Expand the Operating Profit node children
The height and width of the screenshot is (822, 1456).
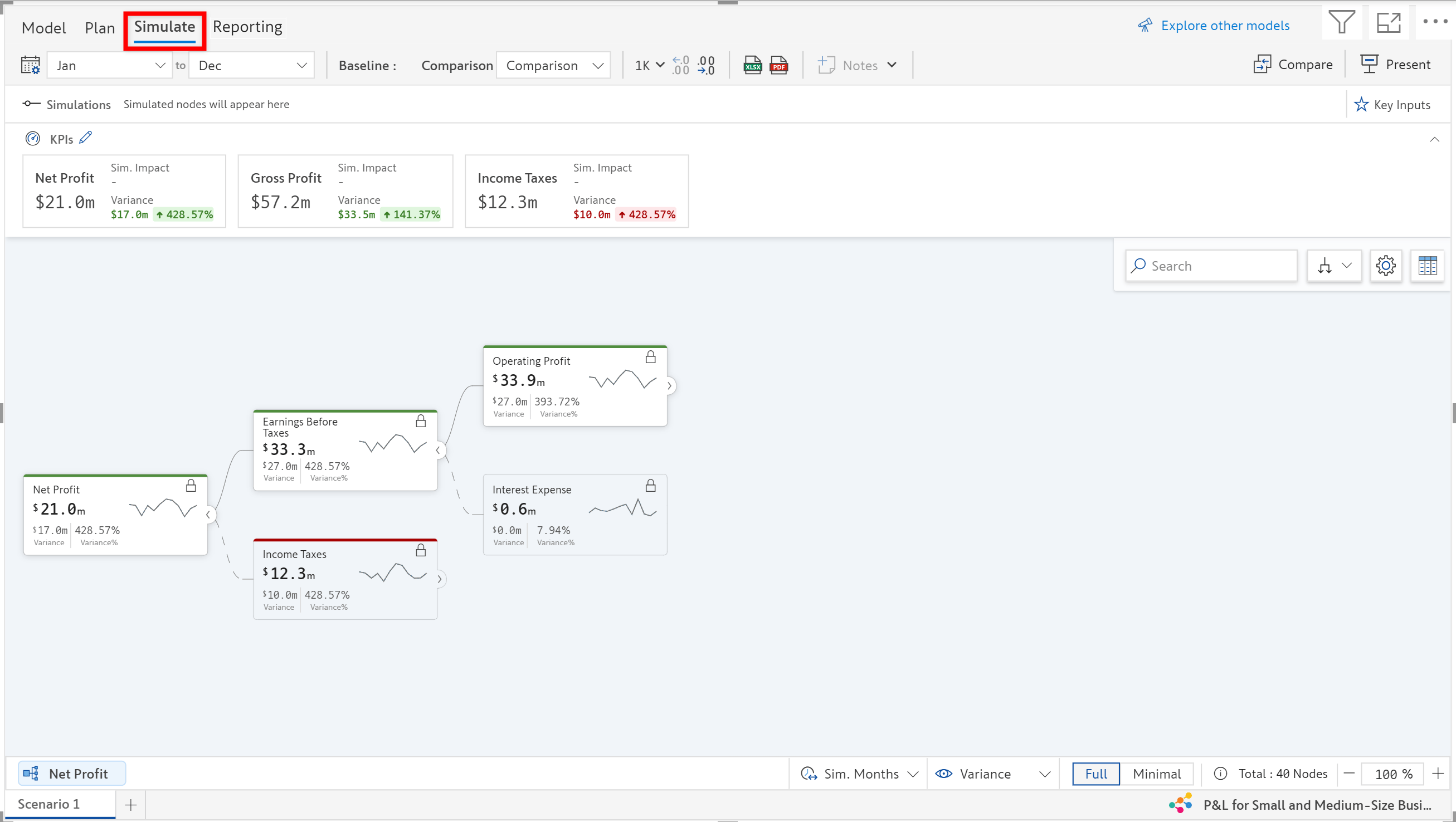[x=669, y=386]
